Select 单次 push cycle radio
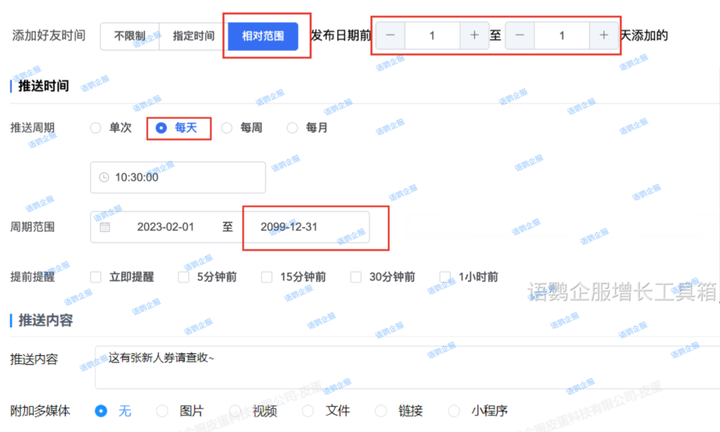Screen dimensions: 720x432 point(96,128)
